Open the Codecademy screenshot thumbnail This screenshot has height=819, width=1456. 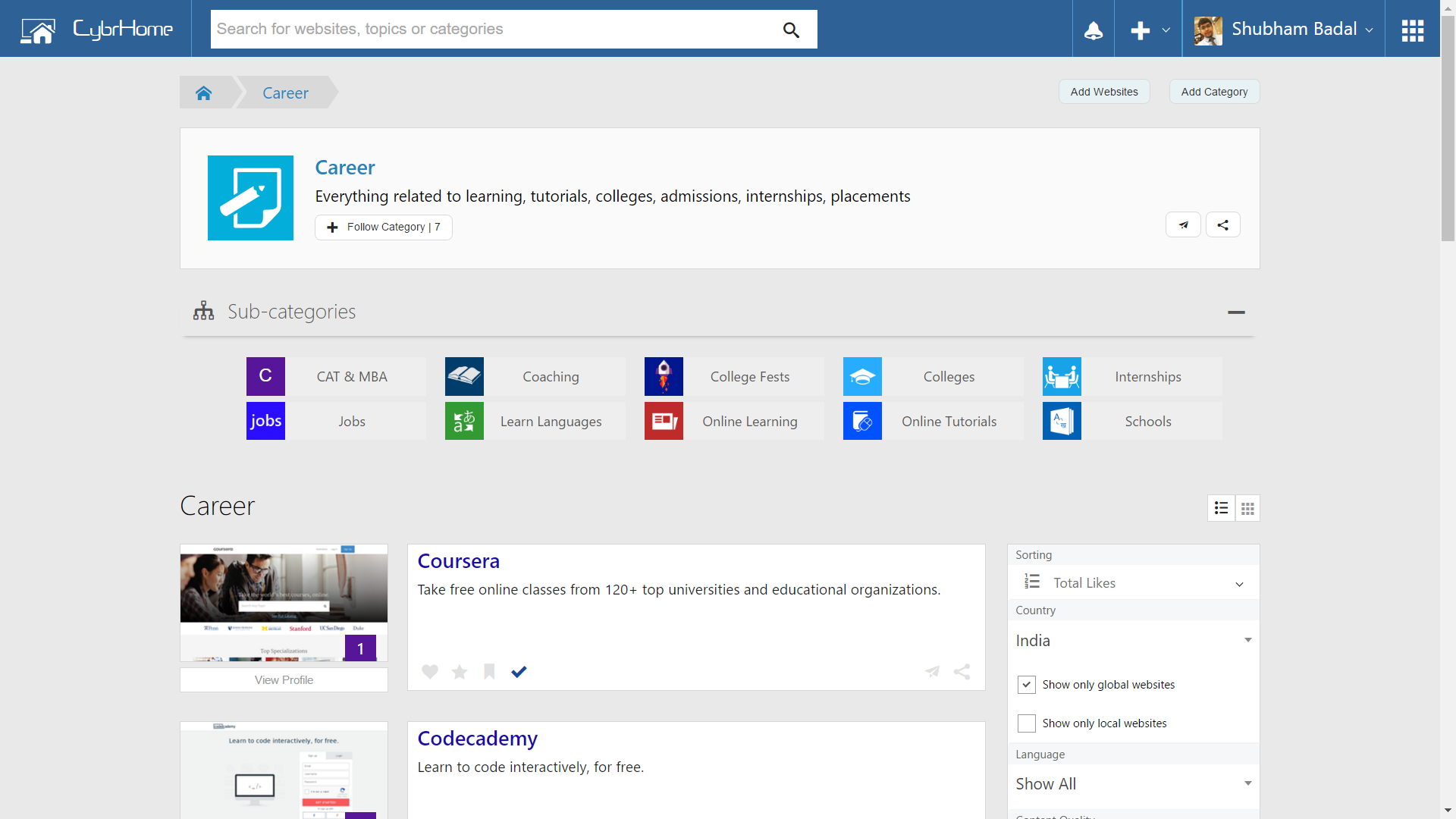284,770
